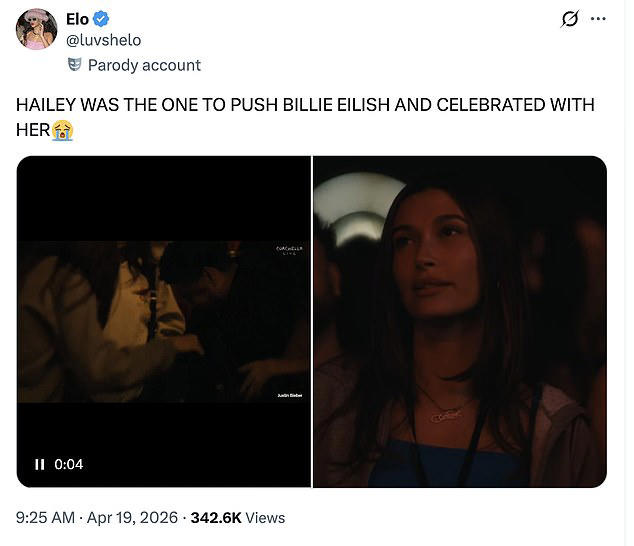Open the @luvshelo handle link
Viewport: 634px width, 546px height.
tap(104, 40)
